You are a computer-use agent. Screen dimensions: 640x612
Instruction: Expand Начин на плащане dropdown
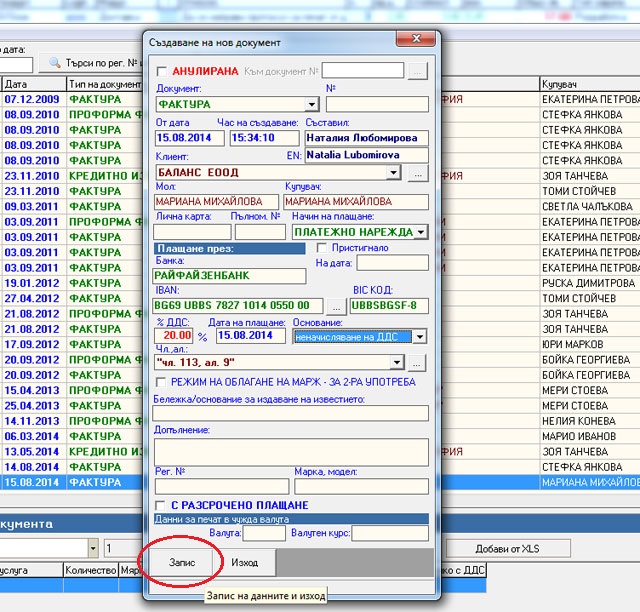tap(420, 232)
